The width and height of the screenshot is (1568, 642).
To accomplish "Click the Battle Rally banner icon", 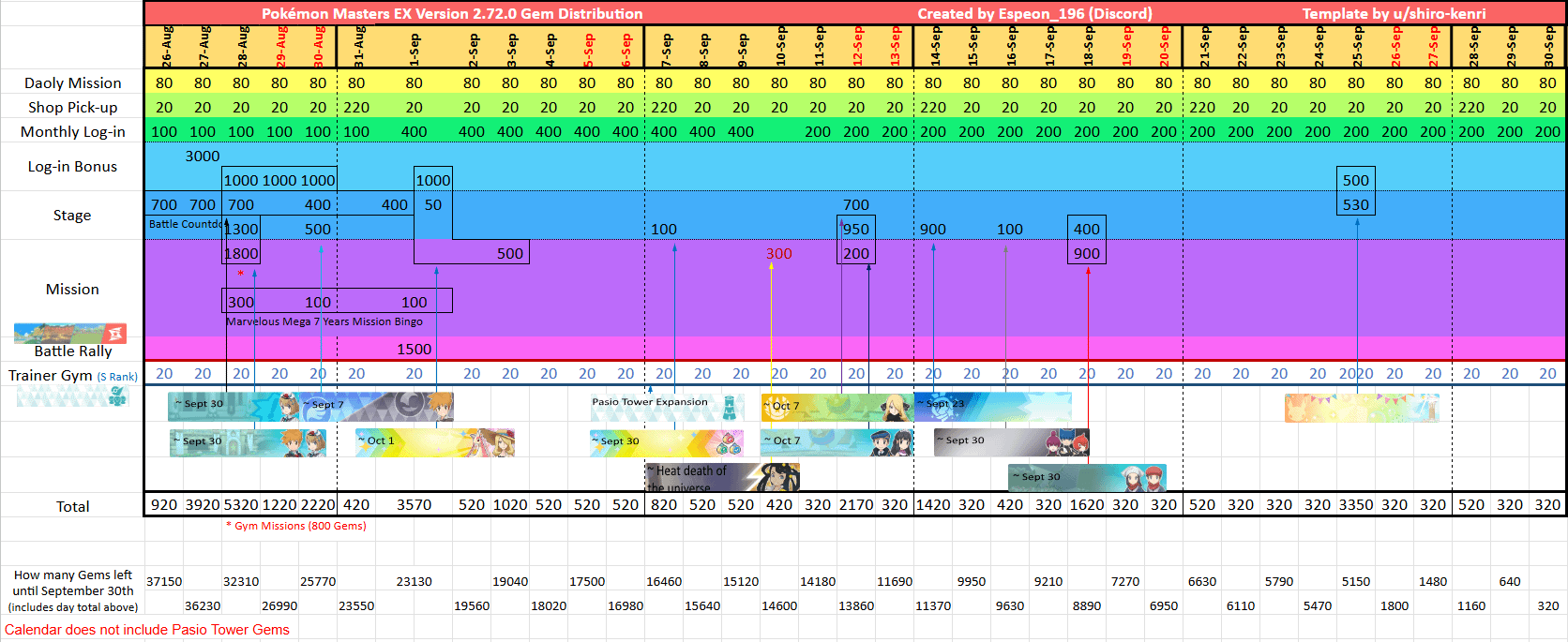I will click(x=70, y=334).
